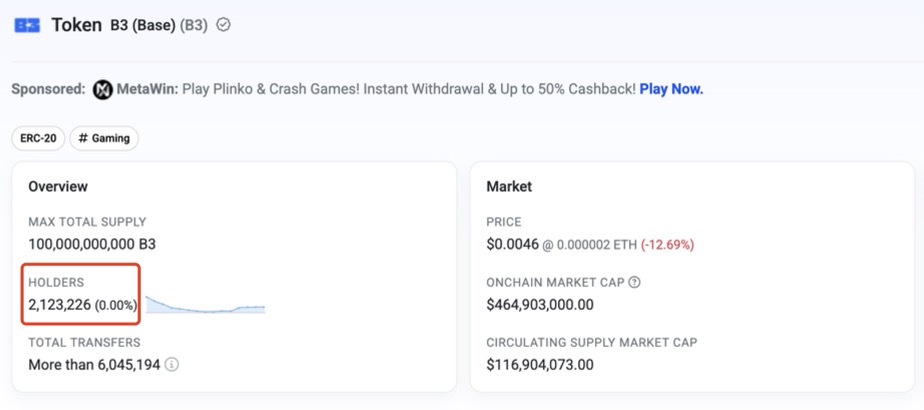Click the More than 6,045,194 transfers text
The width and height of the screenshot is (924, 410).
pyautogui.click(x=94, y=365)
